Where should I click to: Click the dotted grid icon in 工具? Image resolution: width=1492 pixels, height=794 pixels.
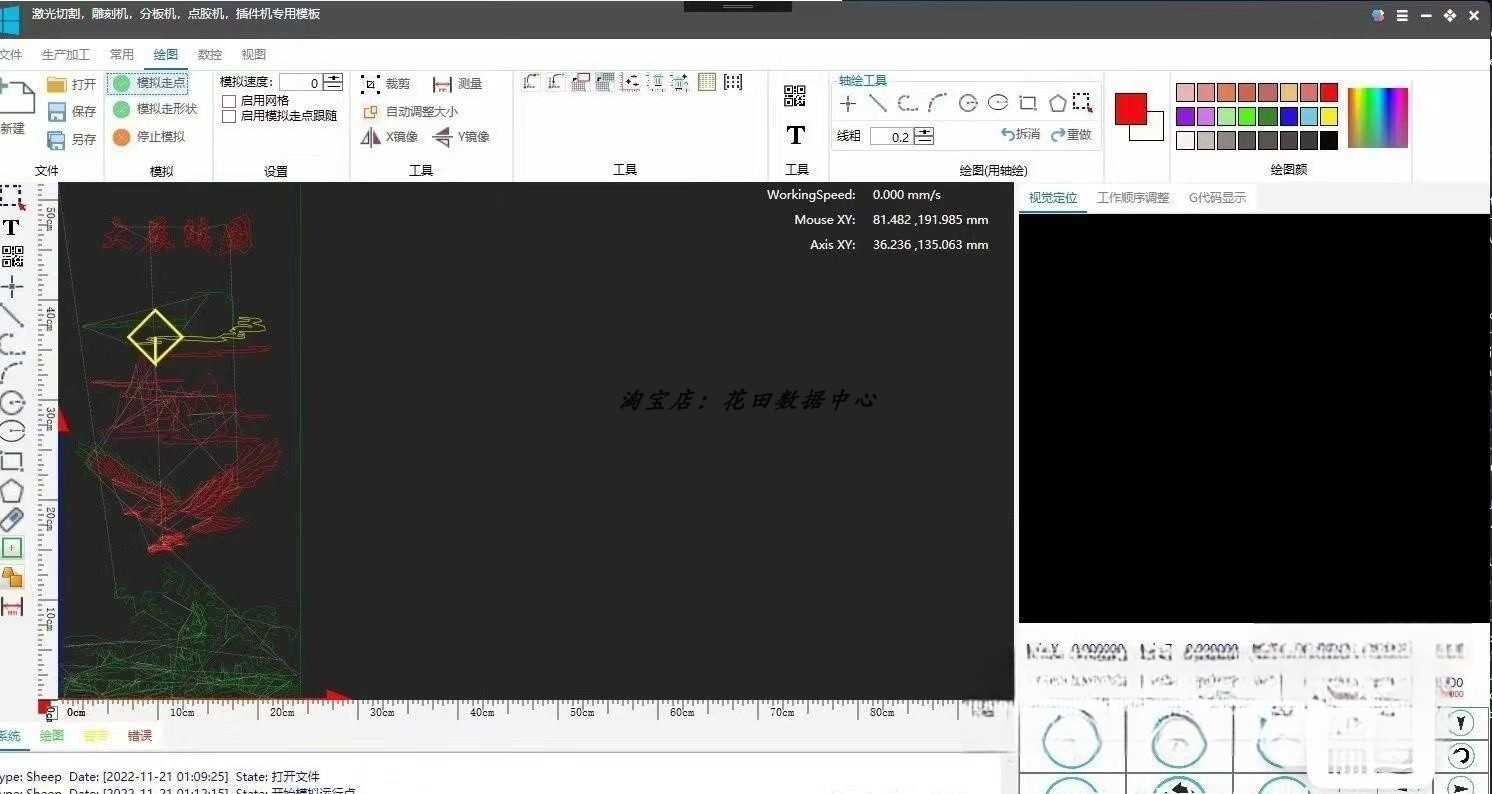[733, 83]
